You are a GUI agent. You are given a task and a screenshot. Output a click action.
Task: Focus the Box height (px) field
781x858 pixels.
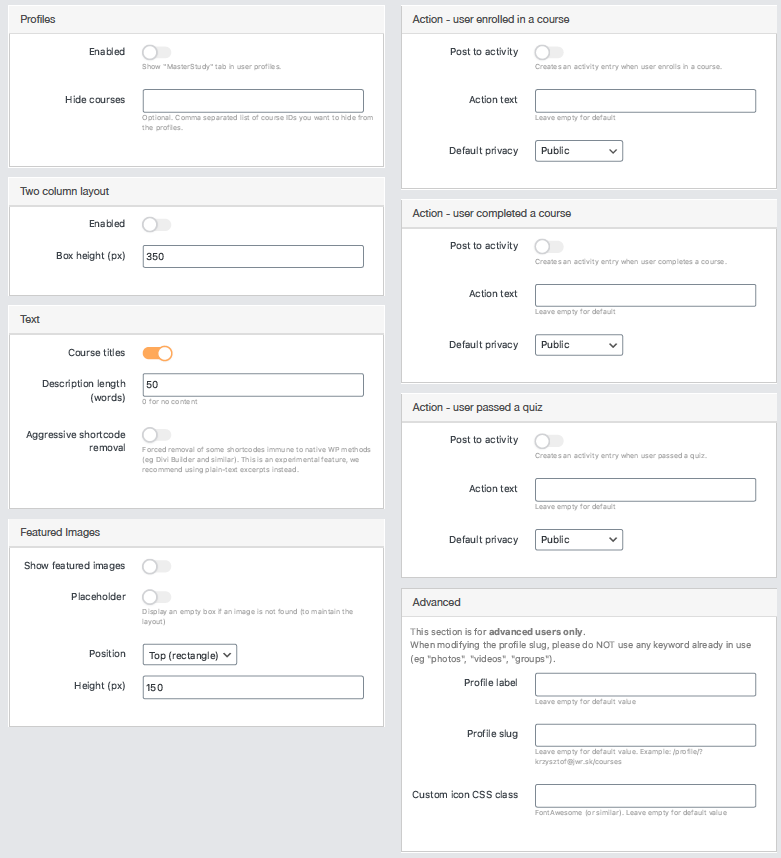click(x=253, y=257)
